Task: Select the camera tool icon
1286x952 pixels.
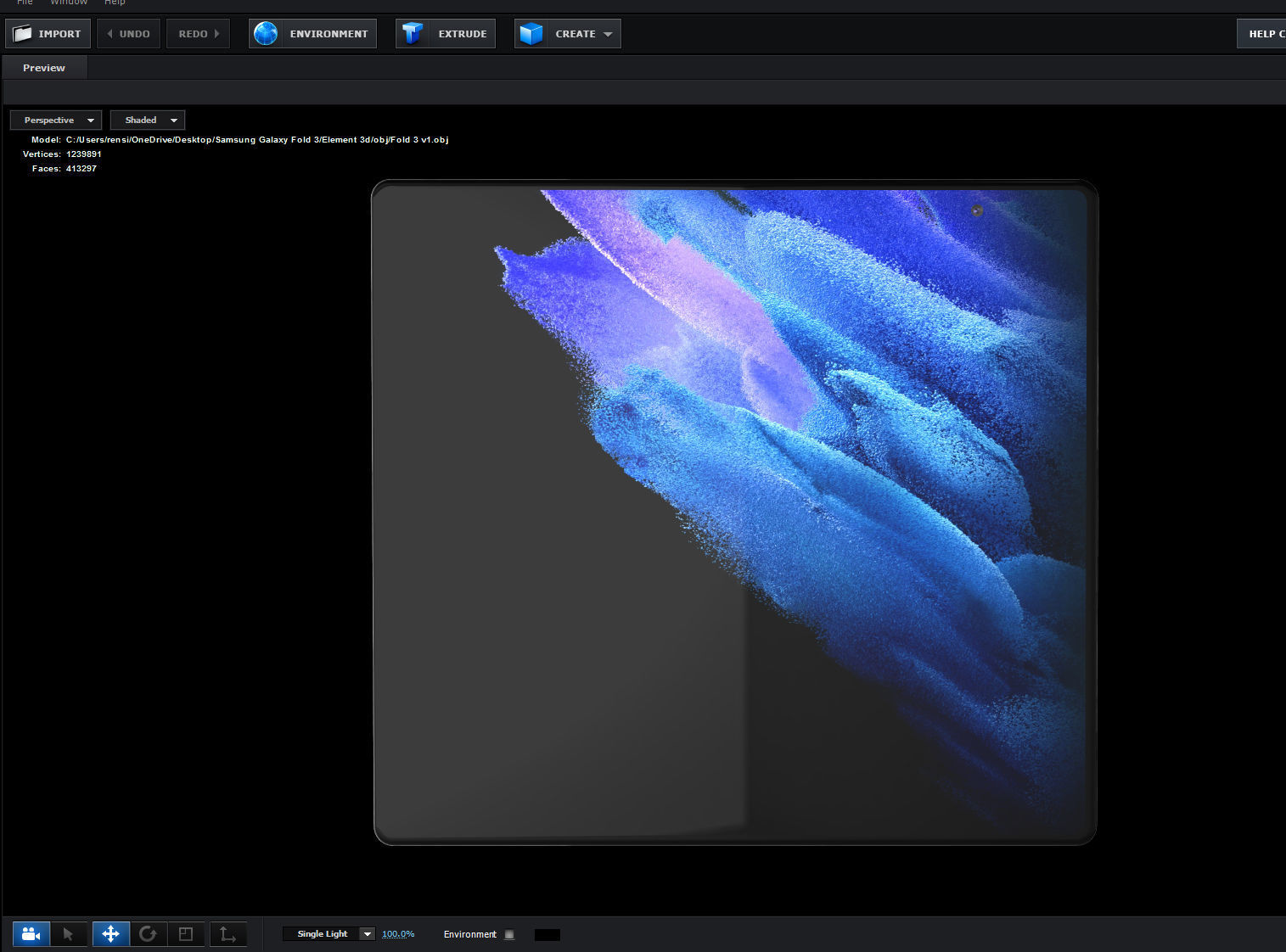Action: pyautogui.click(x=31, y=934)
